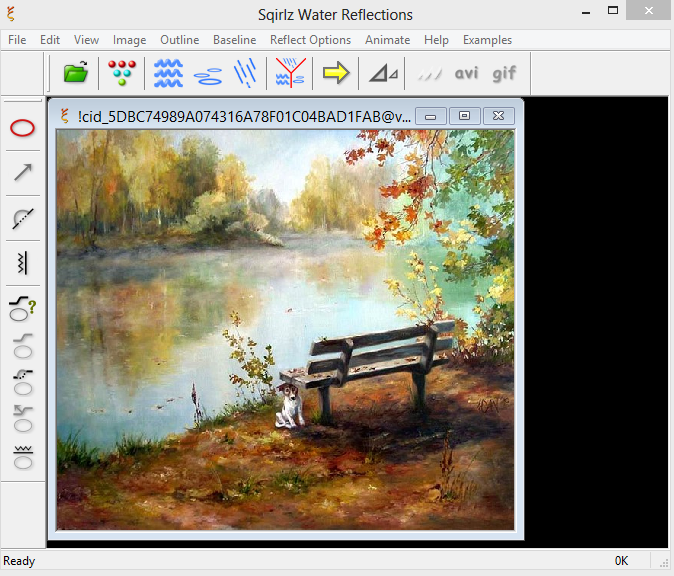674x576 pixels.
Task: Save animation as gif
Action: 504,74
